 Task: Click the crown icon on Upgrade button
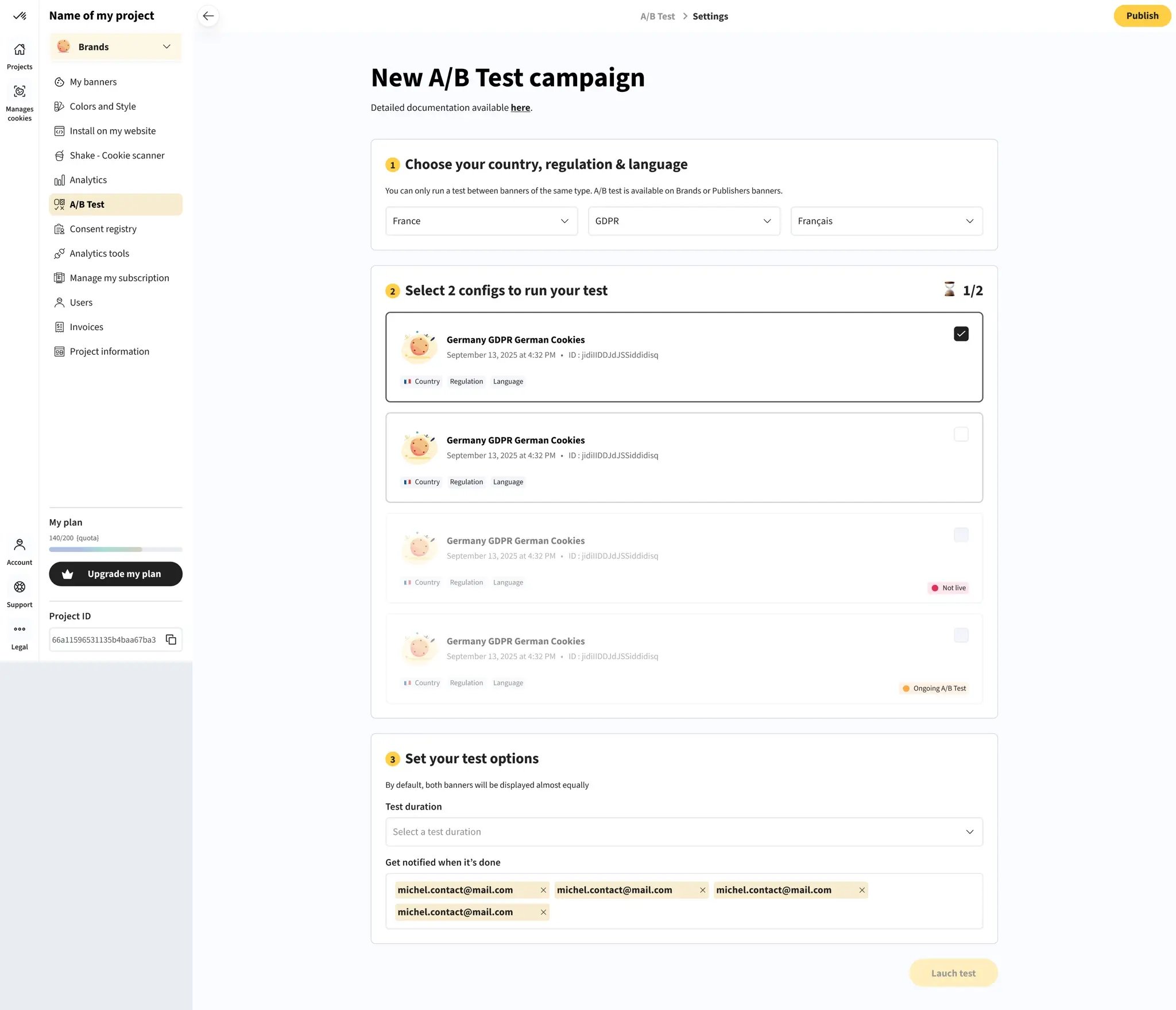(68, 574)
